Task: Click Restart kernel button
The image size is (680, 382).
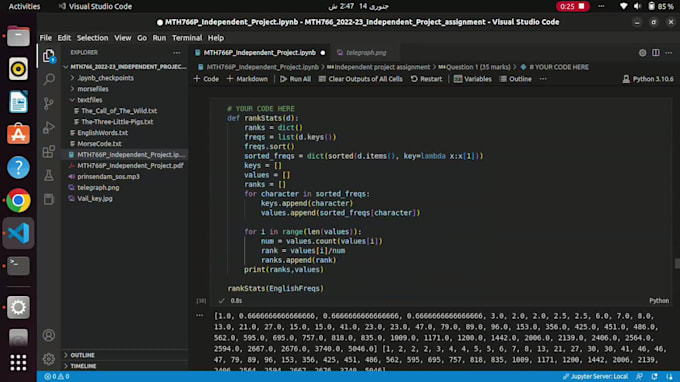Action: pos(426,79)
